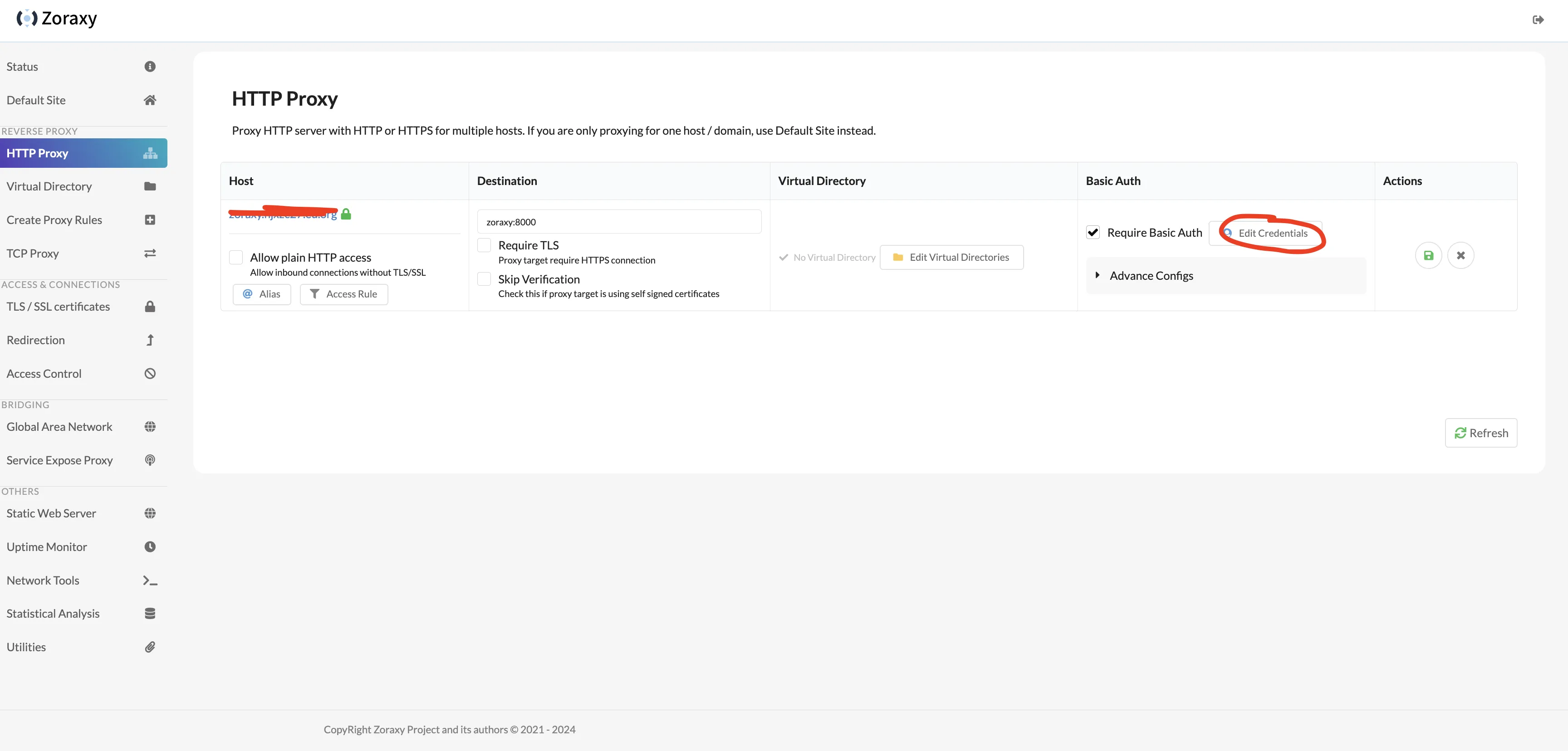Open the TCP Proxy page

pos(83,253)
